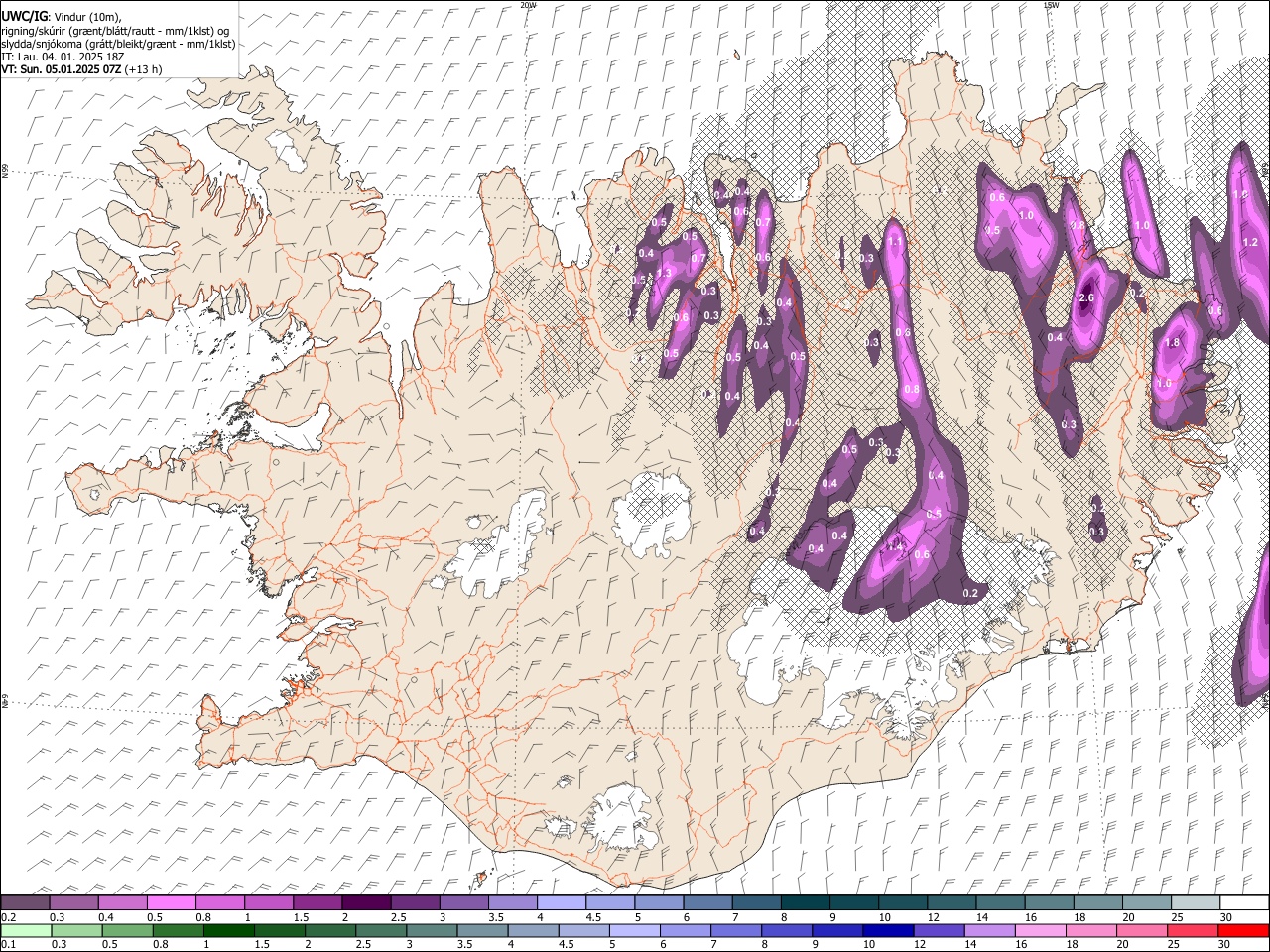
Task: Click the 'UWC/IG: Vindur (10m)' title text
Action: coord(62,17)
